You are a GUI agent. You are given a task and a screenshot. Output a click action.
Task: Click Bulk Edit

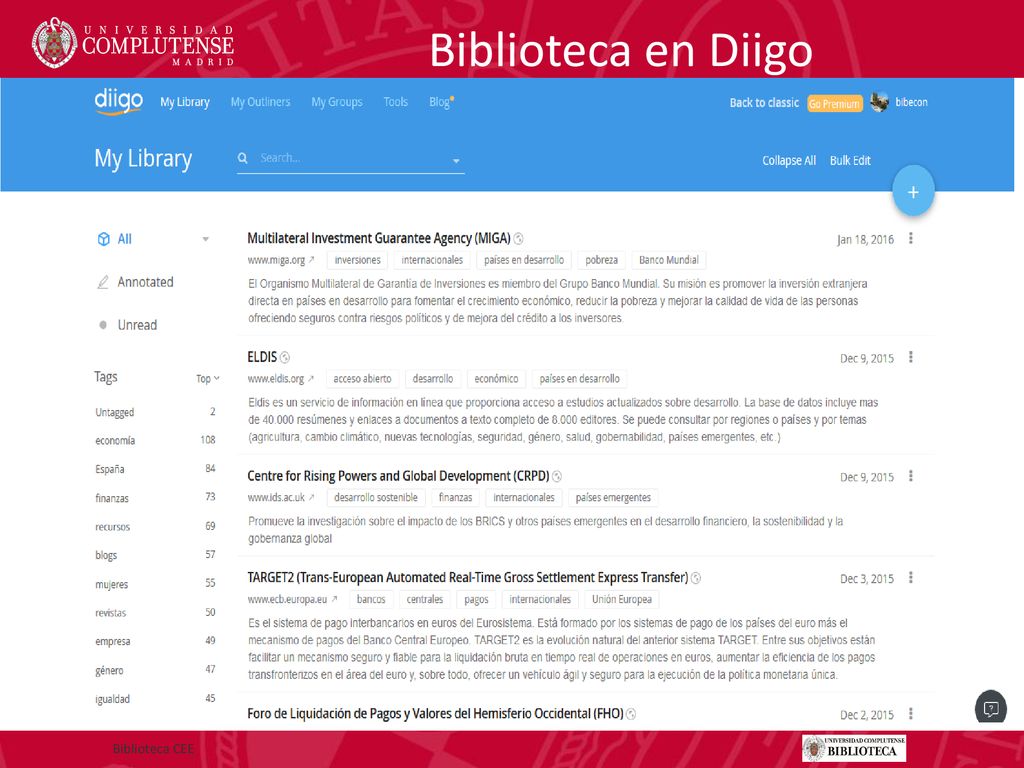click(x=850, y=161)
